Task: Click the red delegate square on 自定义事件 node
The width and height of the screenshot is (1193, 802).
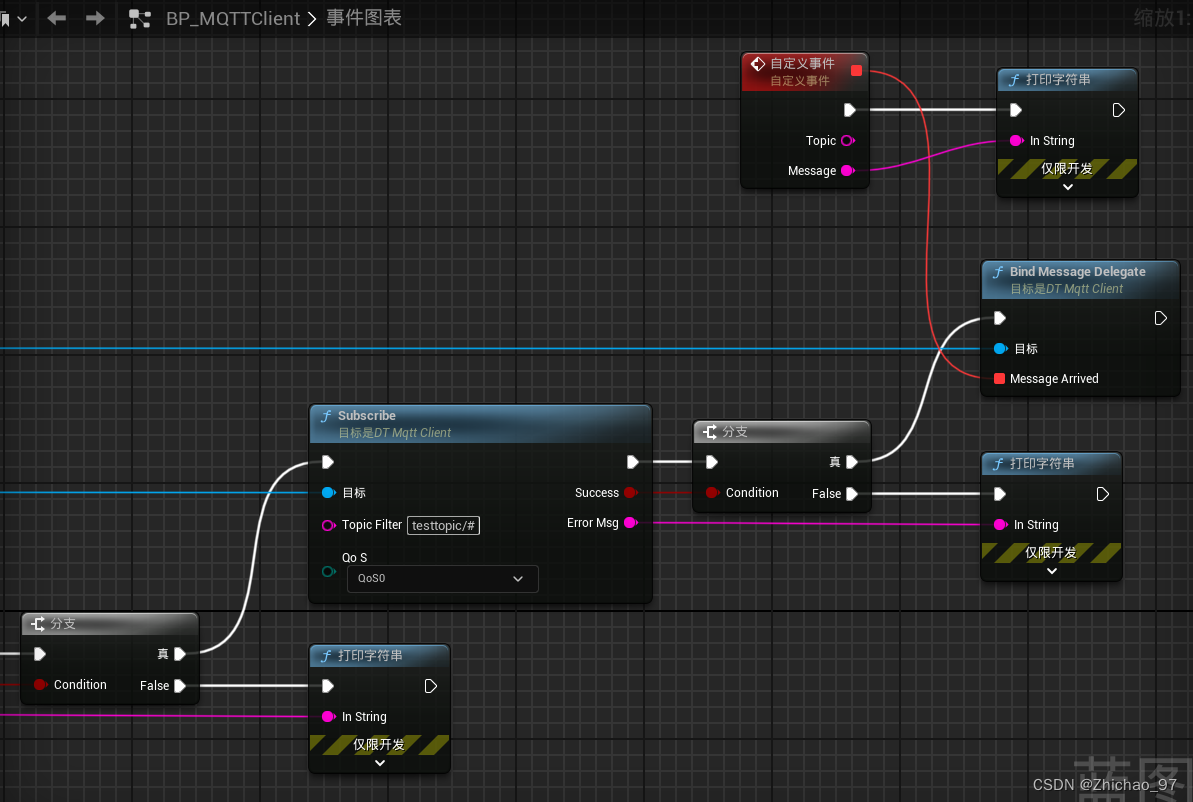Action: pyautogui.click(x=856, y=71)
